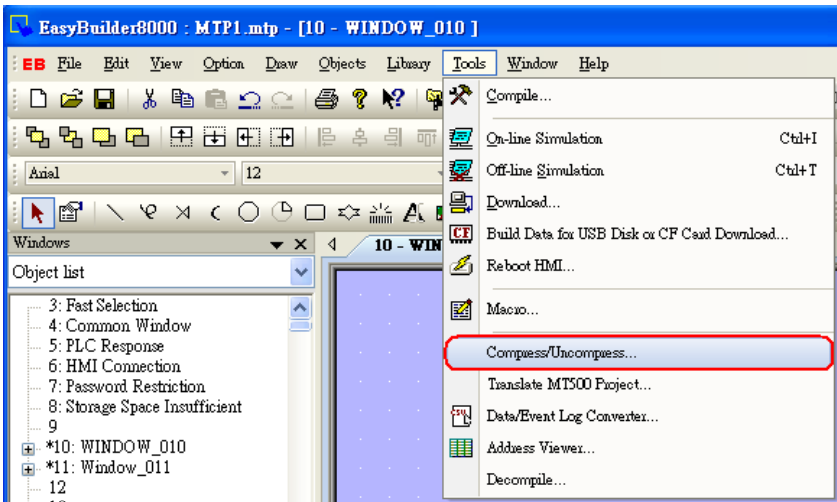Choose Compress/Uncompress... menu entry
This screenshot has height=502, width=837.
[638, 352]
